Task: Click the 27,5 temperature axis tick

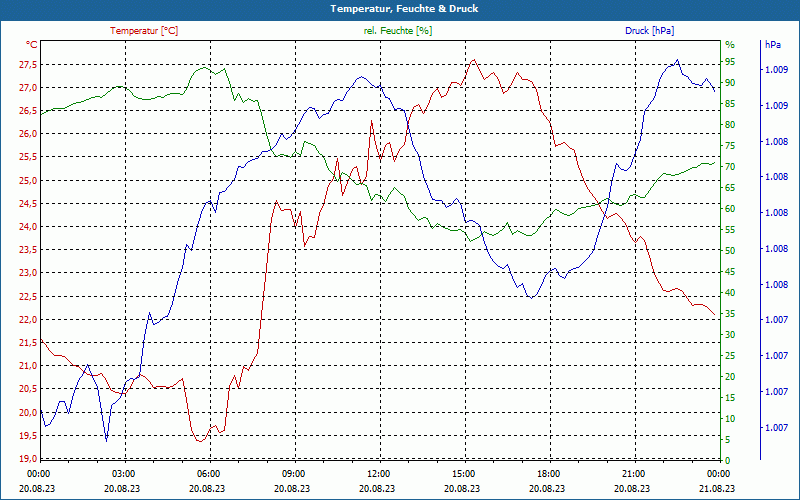Action: click(28, 65)
